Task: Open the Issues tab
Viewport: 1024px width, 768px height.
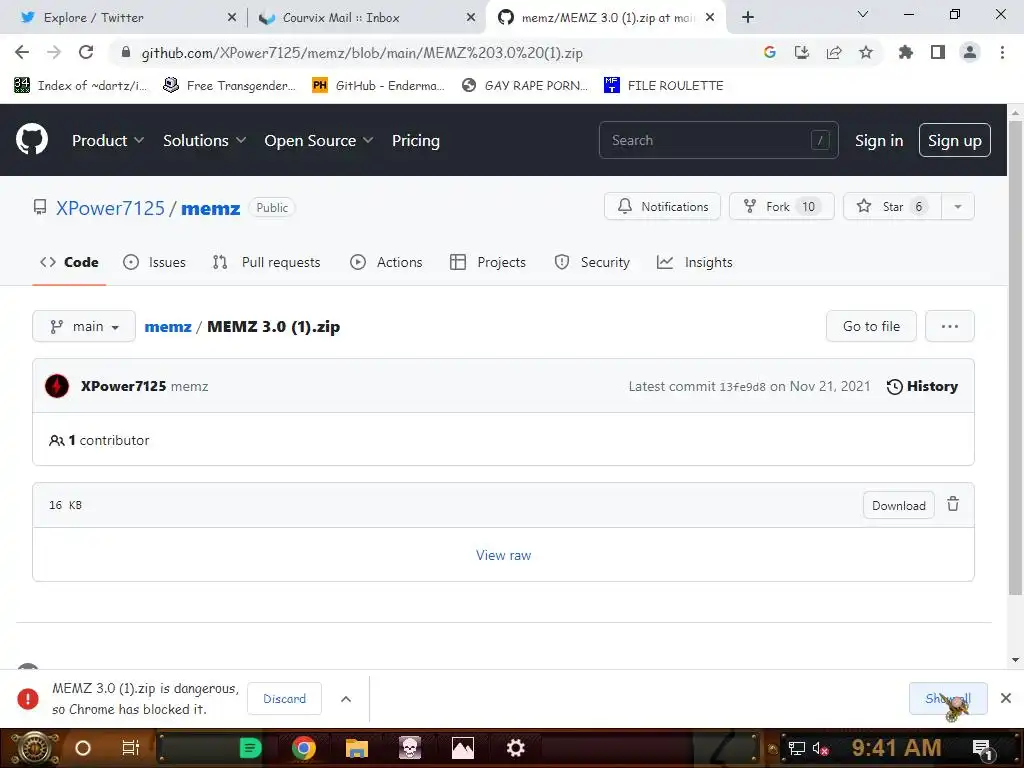Action: [155, 262]
